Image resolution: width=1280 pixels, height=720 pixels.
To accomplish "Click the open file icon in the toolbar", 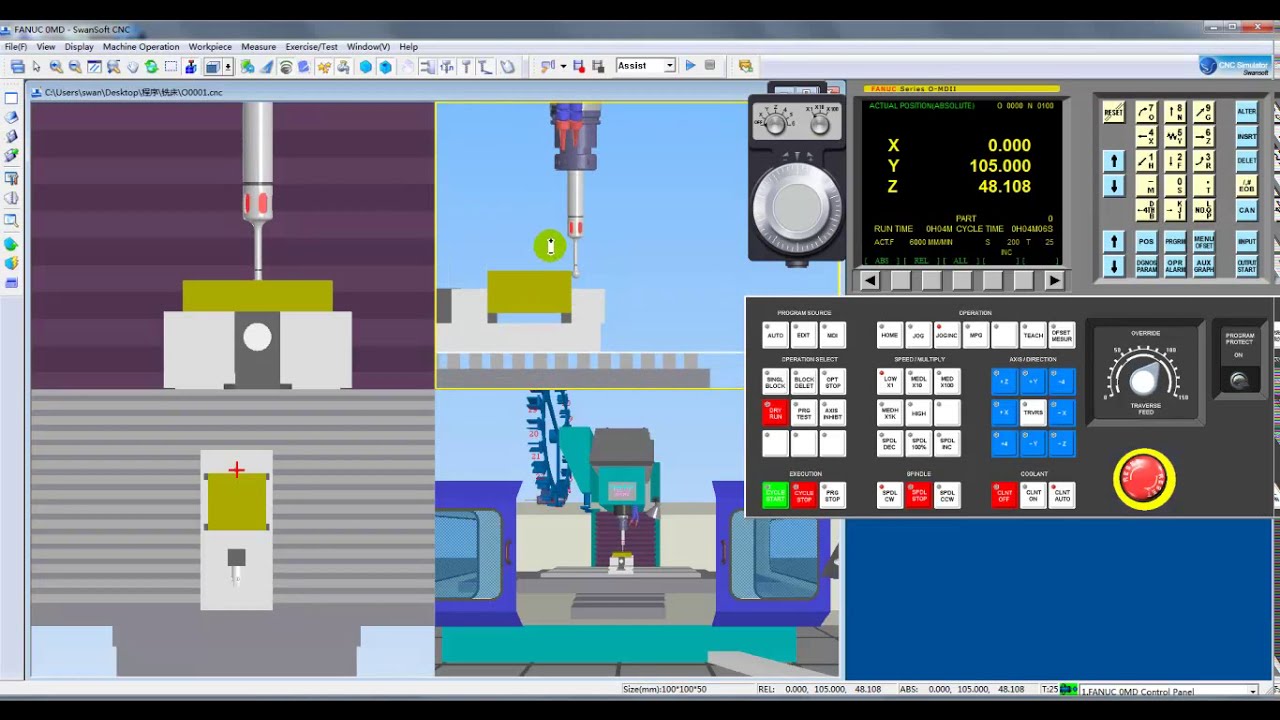I will [x=17, y=66].
